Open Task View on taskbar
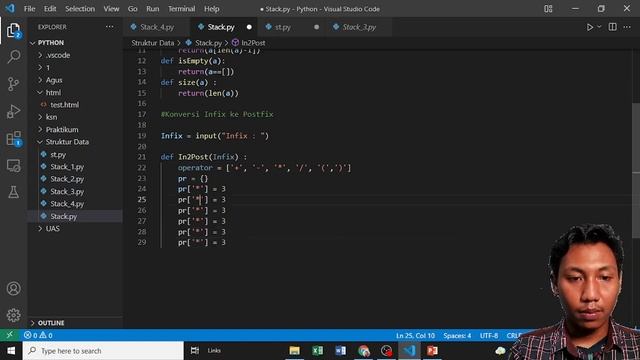 point(195,350)
